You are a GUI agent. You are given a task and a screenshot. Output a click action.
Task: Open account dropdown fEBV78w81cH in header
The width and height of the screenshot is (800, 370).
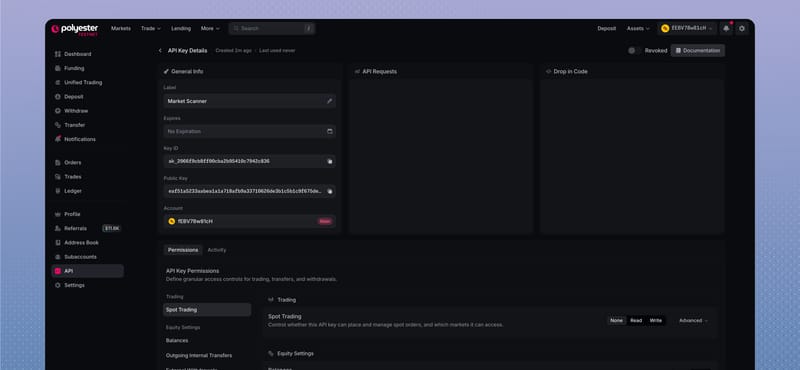pyautogui.click(x=687, y=29)
